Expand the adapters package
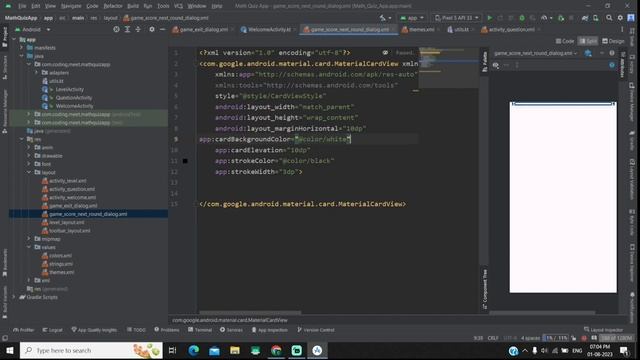Screen dimensions: 640x360 tap(36, 73)
